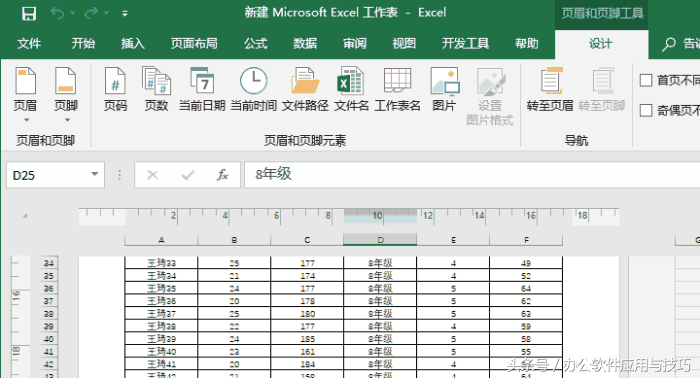Select column D header
Viewport: 700px width, 378px height.
[x=380, y=240]
